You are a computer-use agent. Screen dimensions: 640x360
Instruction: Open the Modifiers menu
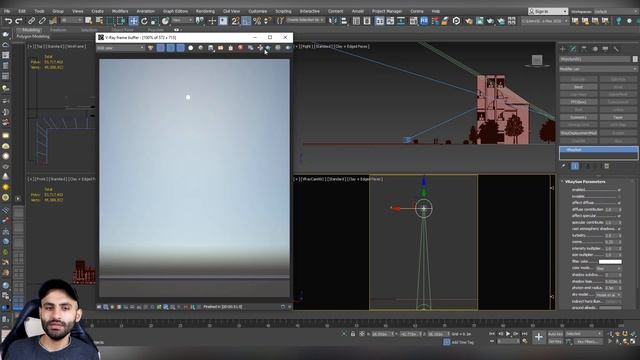pos(120,11)
